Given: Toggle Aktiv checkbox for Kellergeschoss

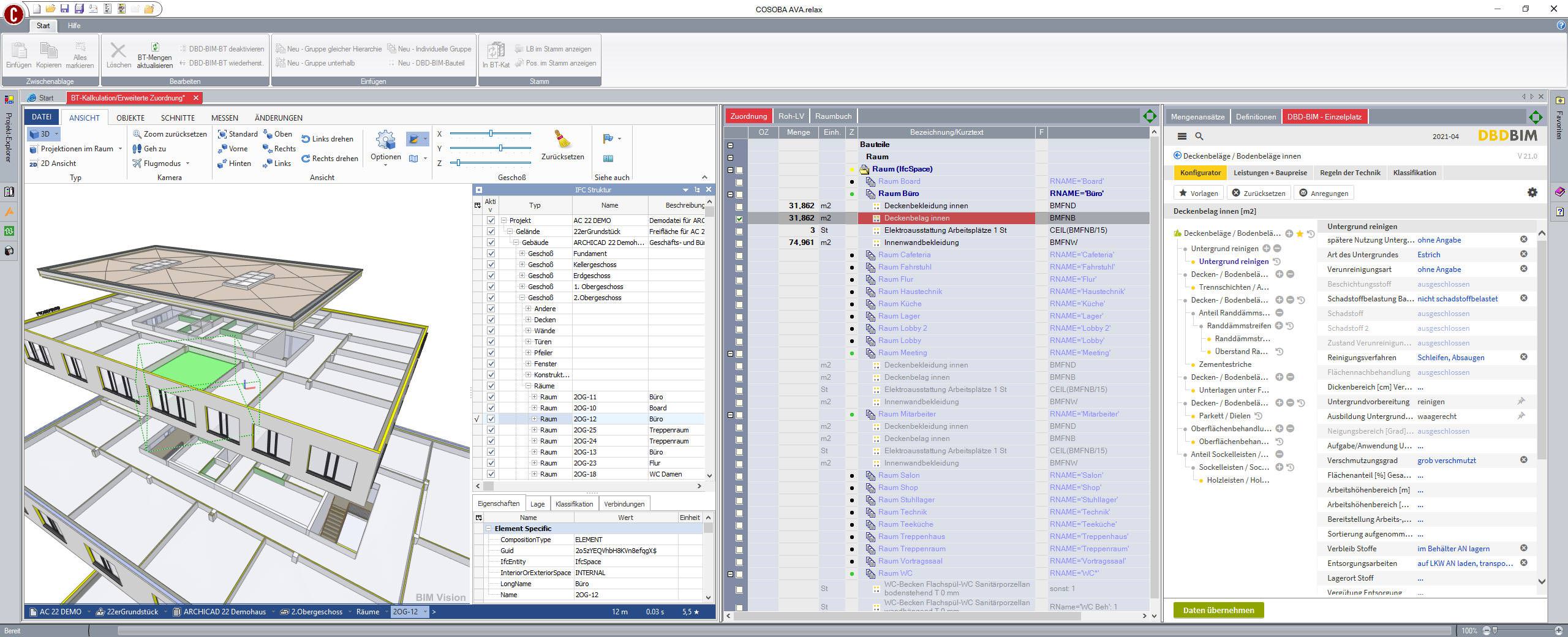Looking at the screenshot, I should (x=491, y=265).
